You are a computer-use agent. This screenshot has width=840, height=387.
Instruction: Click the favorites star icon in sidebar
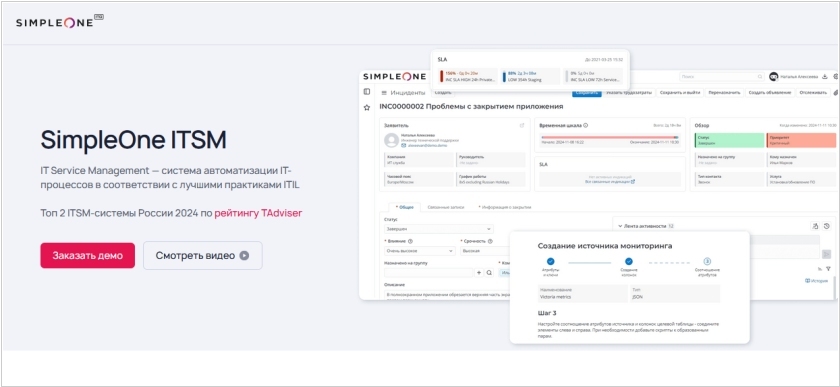pos(367,107)
